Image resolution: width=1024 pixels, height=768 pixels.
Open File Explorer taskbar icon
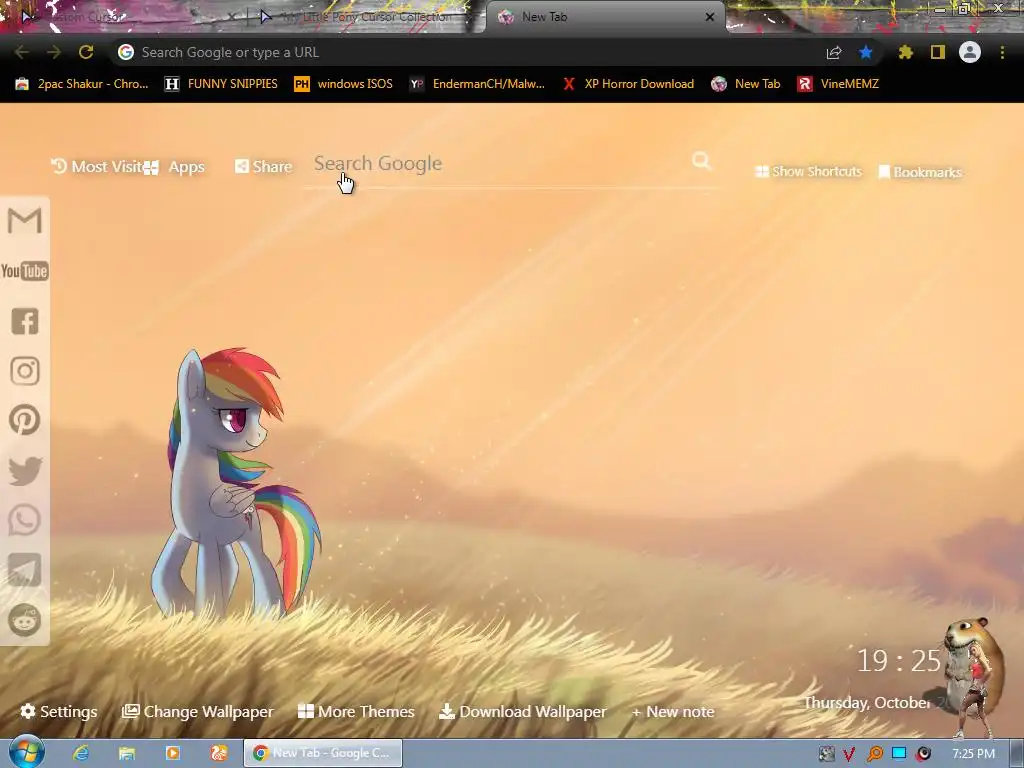coord(127,754)
